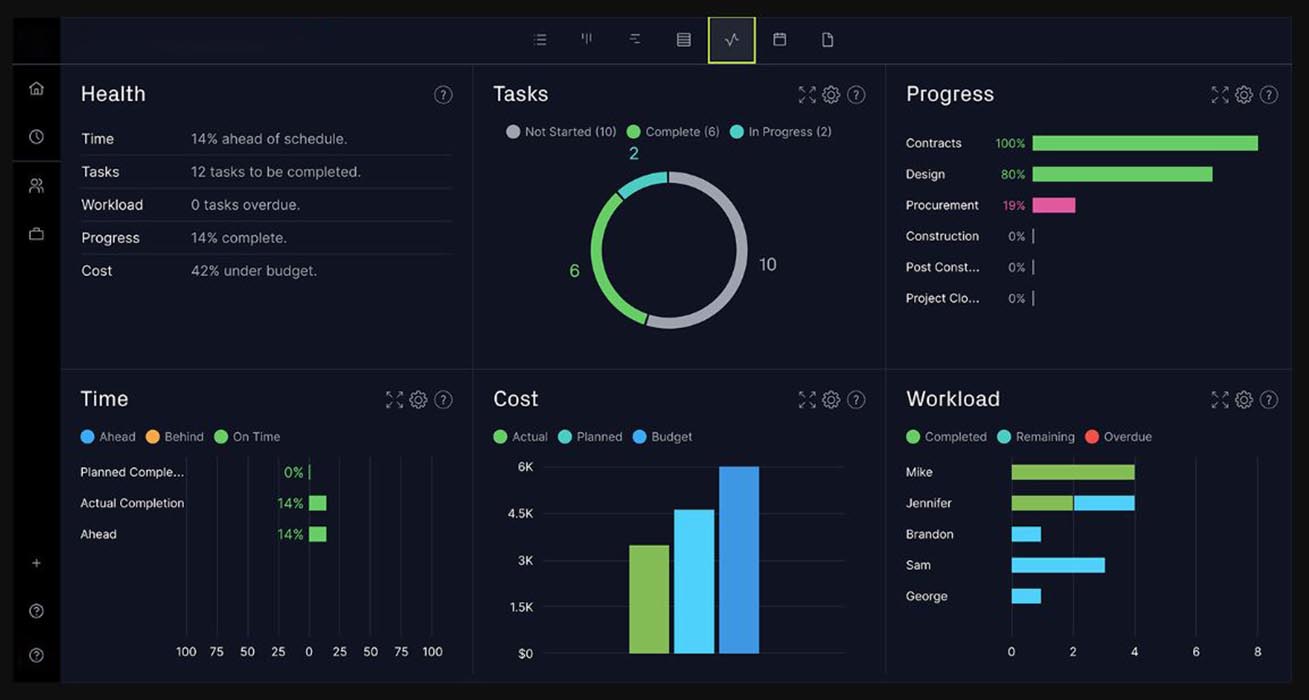Click the "Construction" progress row label

tap(942, 236)
